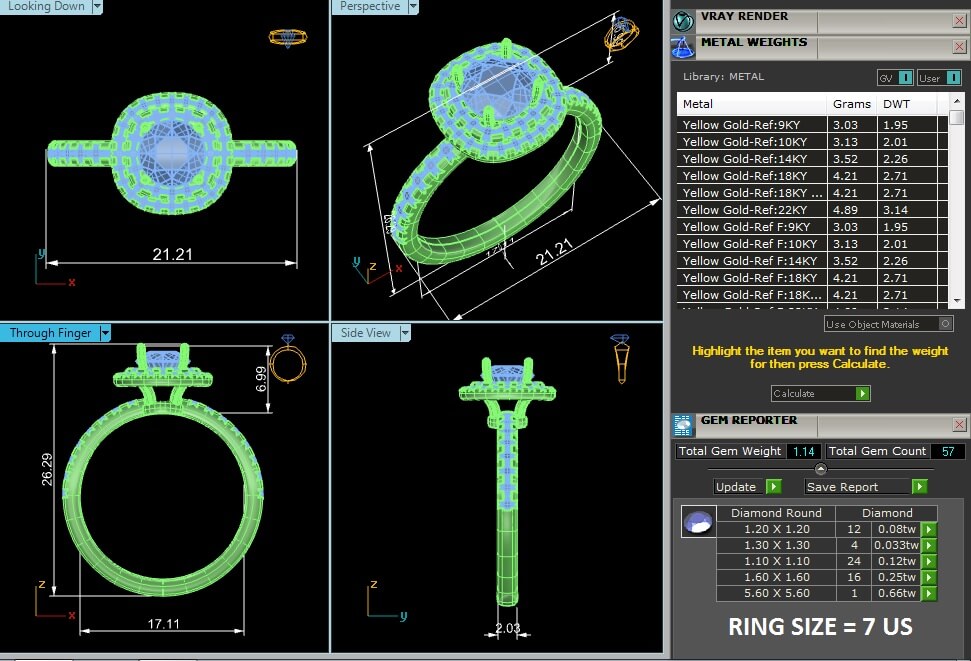Expand the Side View viewport dropdown
The image size is (971, 661).
click(x=404, y=333)
